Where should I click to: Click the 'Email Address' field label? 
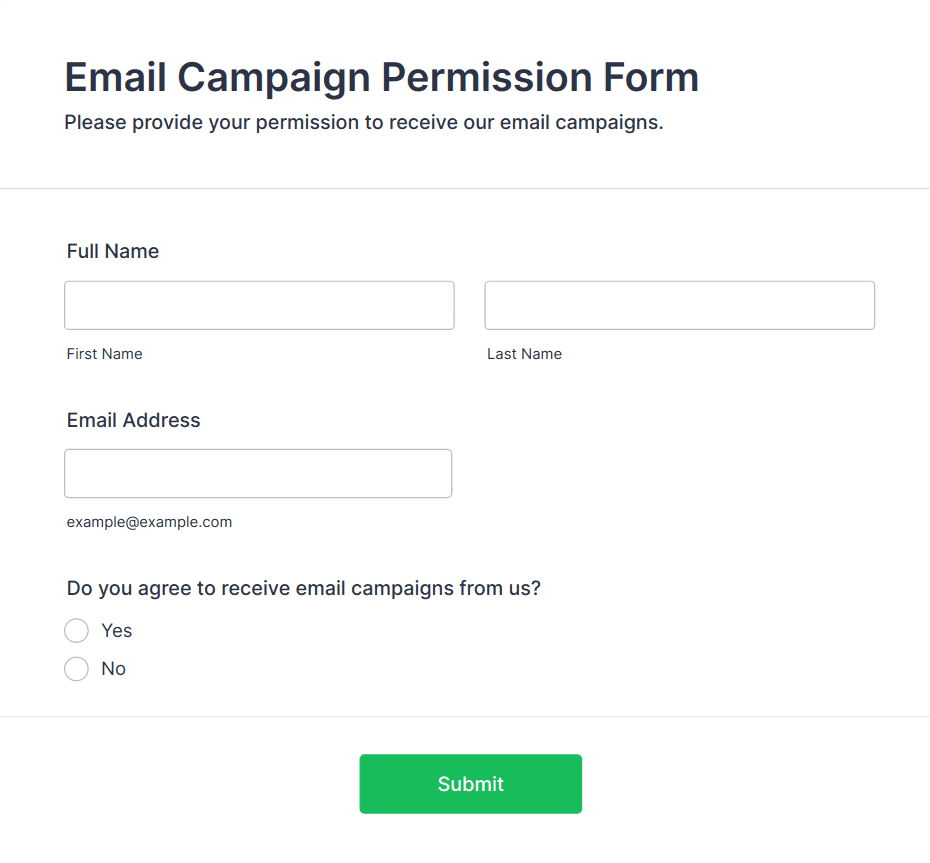(x=134, y=421)
